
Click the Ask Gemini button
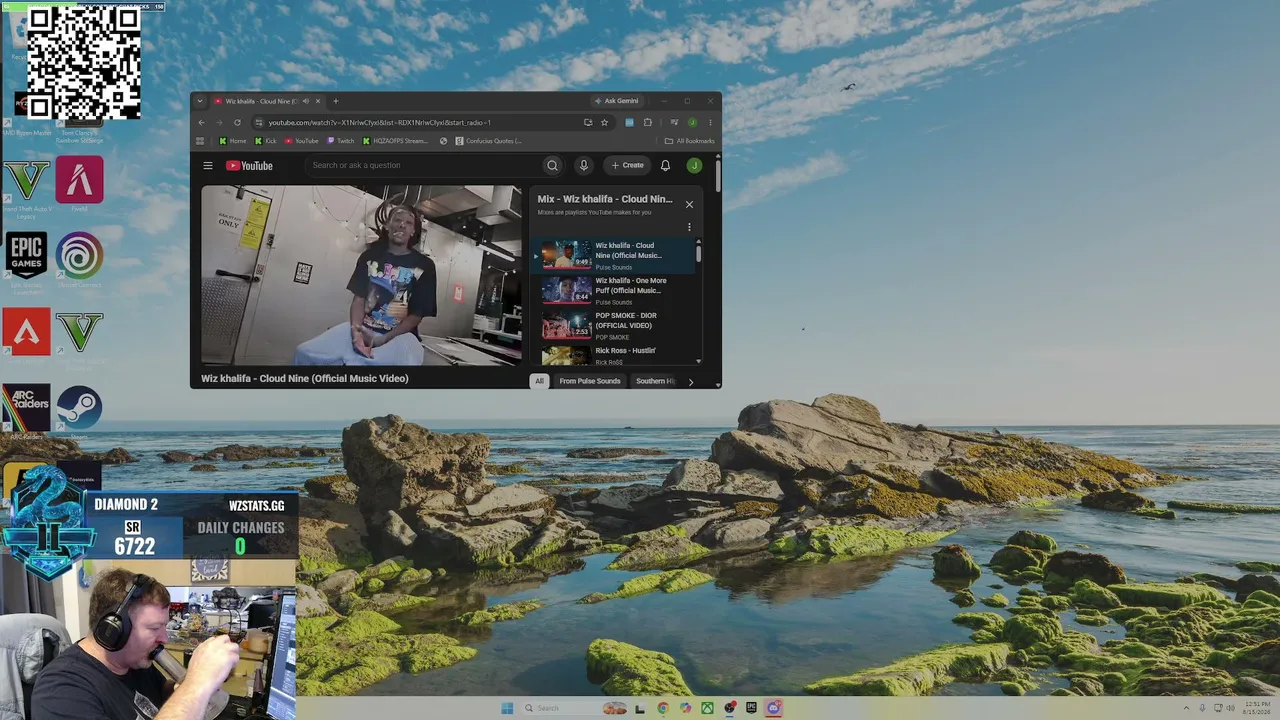tap(616, 101)
